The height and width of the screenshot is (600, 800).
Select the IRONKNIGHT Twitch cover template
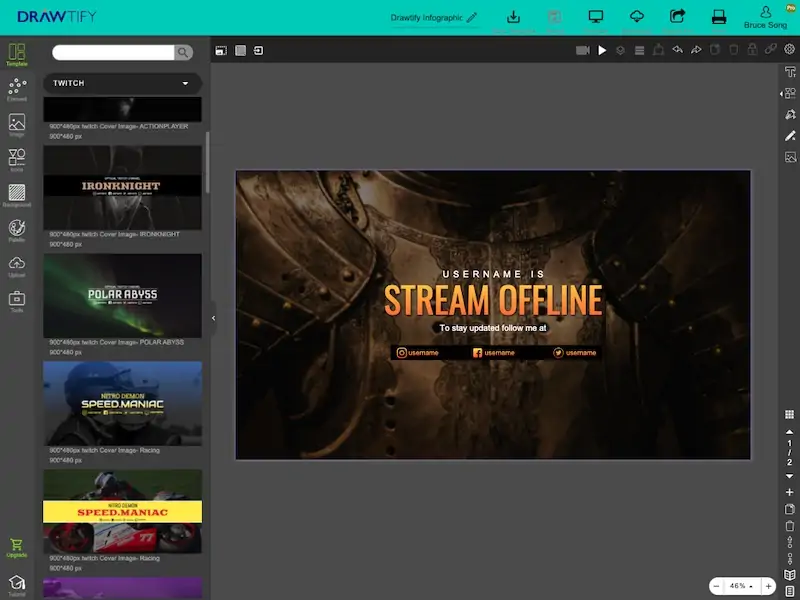tap(122, 187)
